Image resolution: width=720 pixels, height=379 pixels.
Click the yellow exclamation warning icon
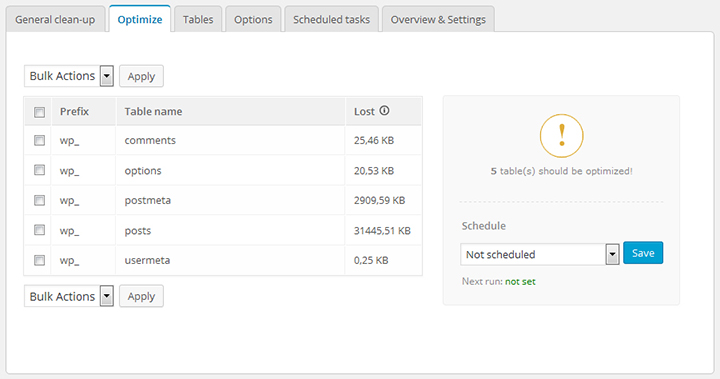[x=561, y=136]
